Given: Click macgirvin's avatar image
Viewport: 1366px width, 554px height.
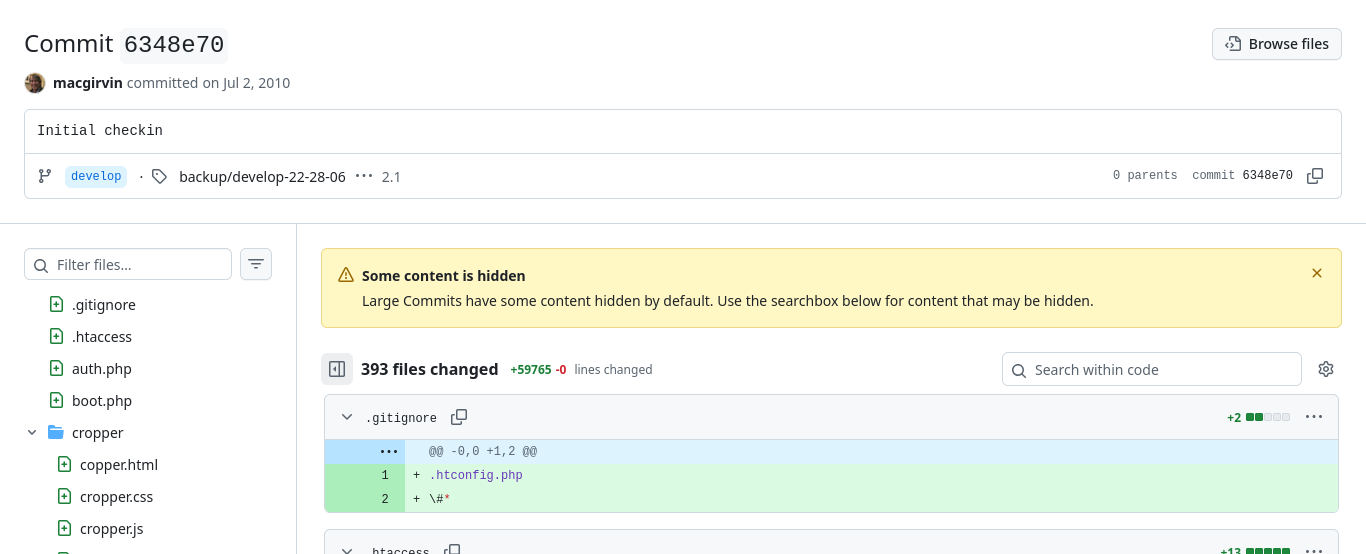Looking at the screenshot, I should pyautogui.click(x=35, y=83).
